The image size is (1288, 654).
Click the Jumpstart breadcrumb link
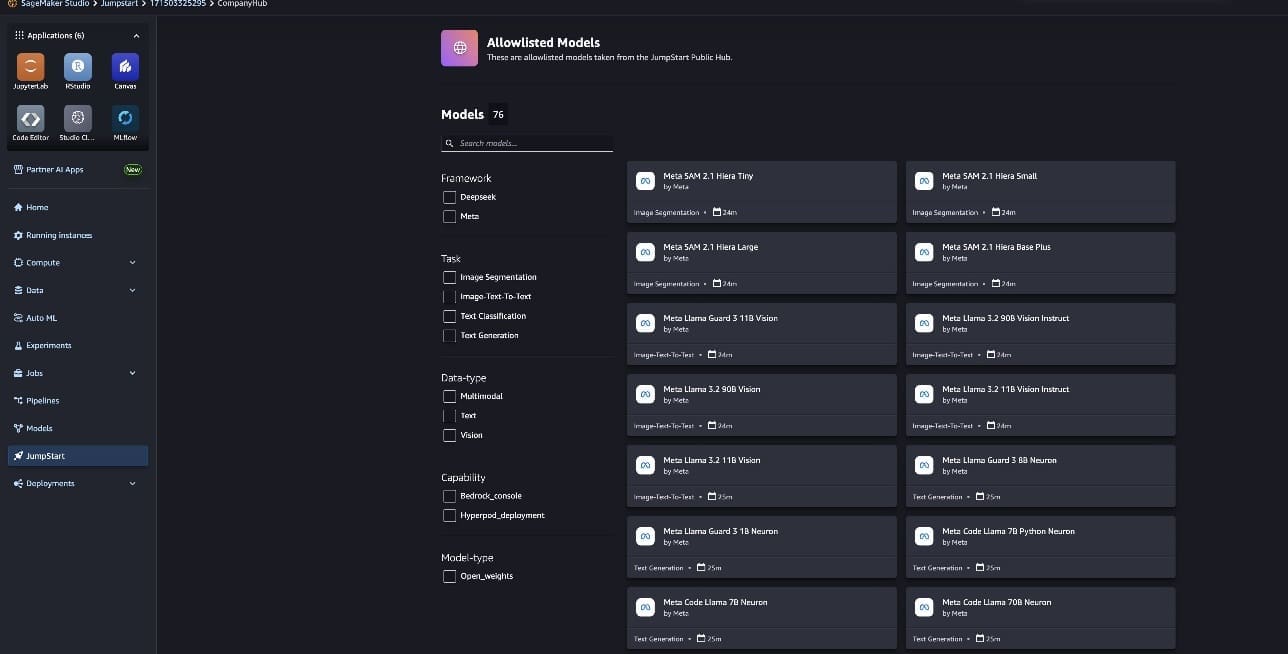[x=118, y=4]
